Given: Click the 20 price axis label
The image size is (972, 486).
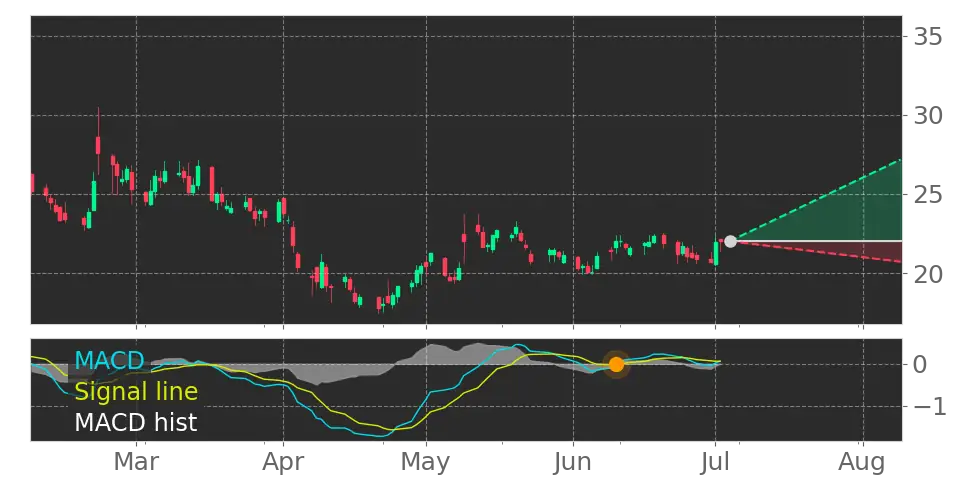Looking at the screenshot, I should pyautogui.click(x=928, y=273).
